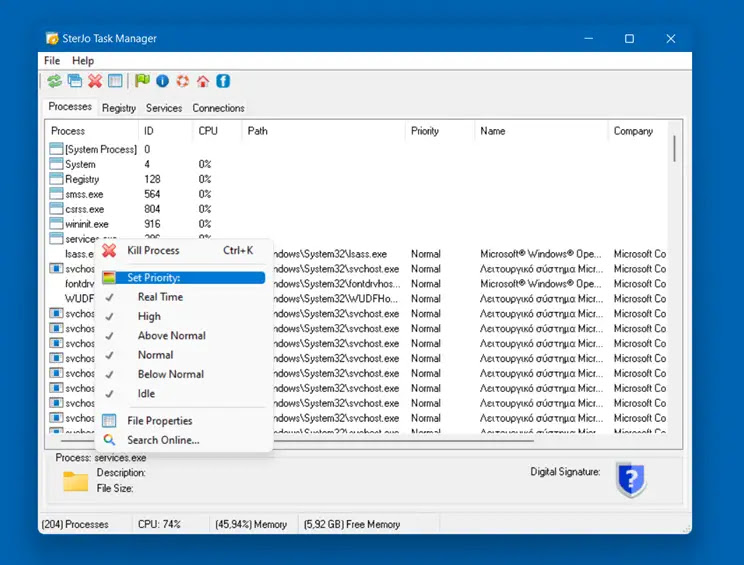This screenshot has width=744, height=565.
Task: Set priority to Real Time
Action: (x=183, y=297)
